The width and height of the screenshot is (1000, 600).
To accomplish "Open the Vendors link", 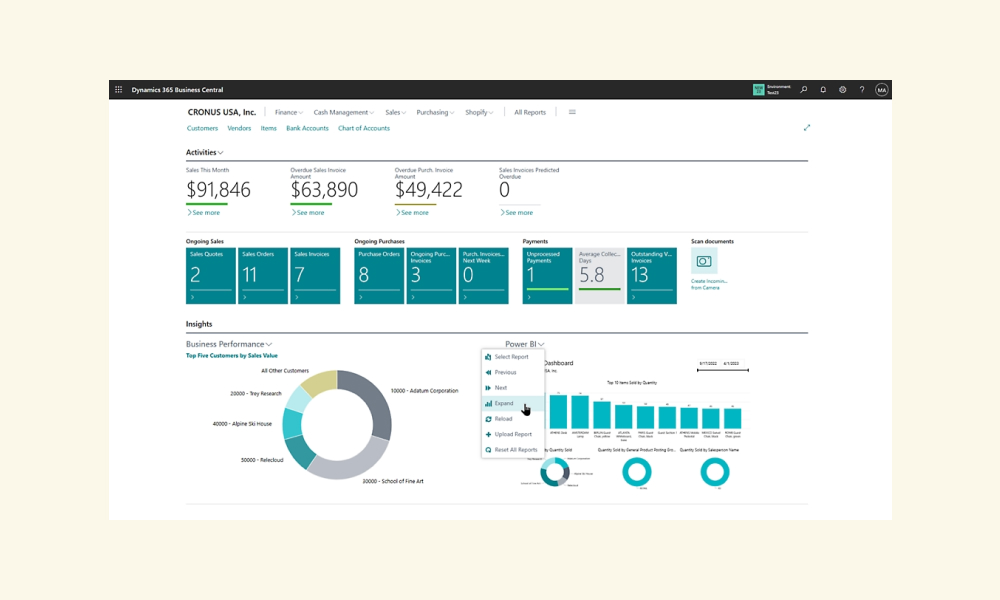I will 239,128.
